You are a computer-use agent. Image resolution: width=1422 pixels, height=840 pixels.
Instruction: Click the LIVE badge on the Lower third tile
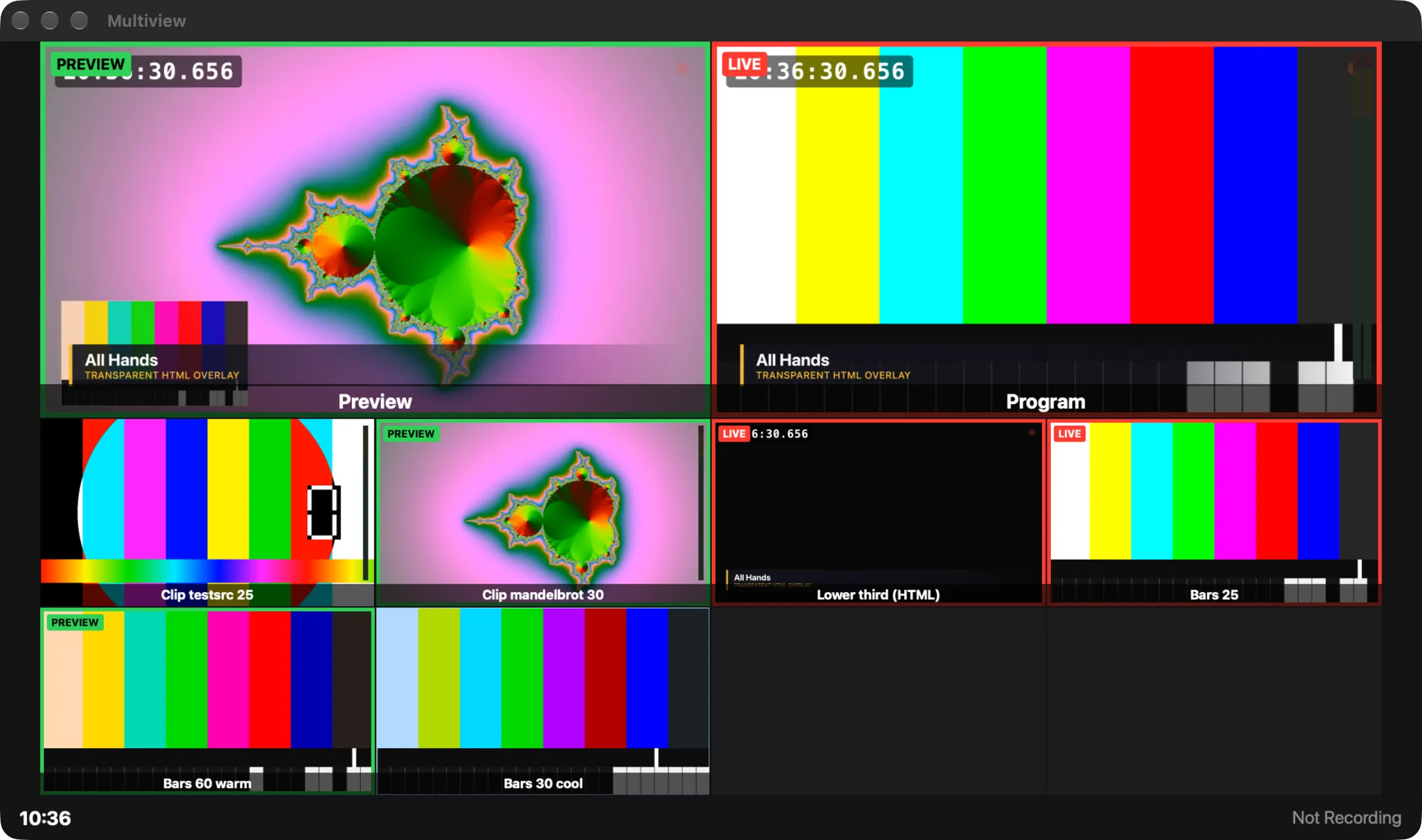click(734, 434)
